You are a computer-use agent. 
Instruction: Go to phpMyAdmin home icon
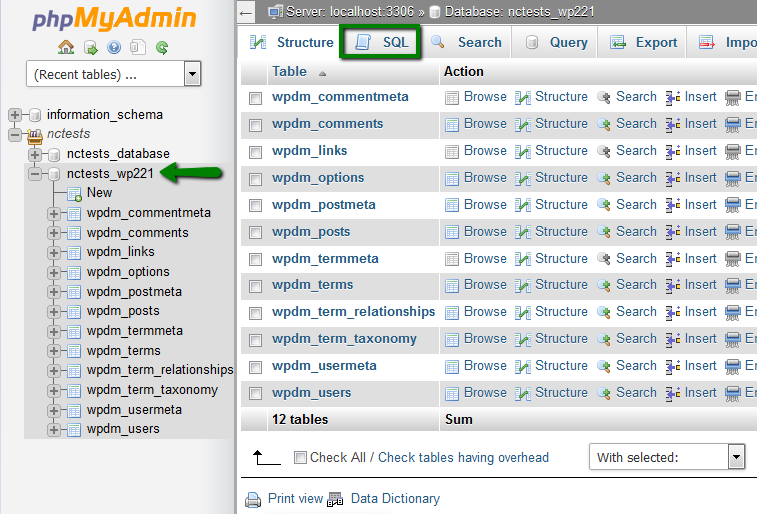[x=66, y=47]
